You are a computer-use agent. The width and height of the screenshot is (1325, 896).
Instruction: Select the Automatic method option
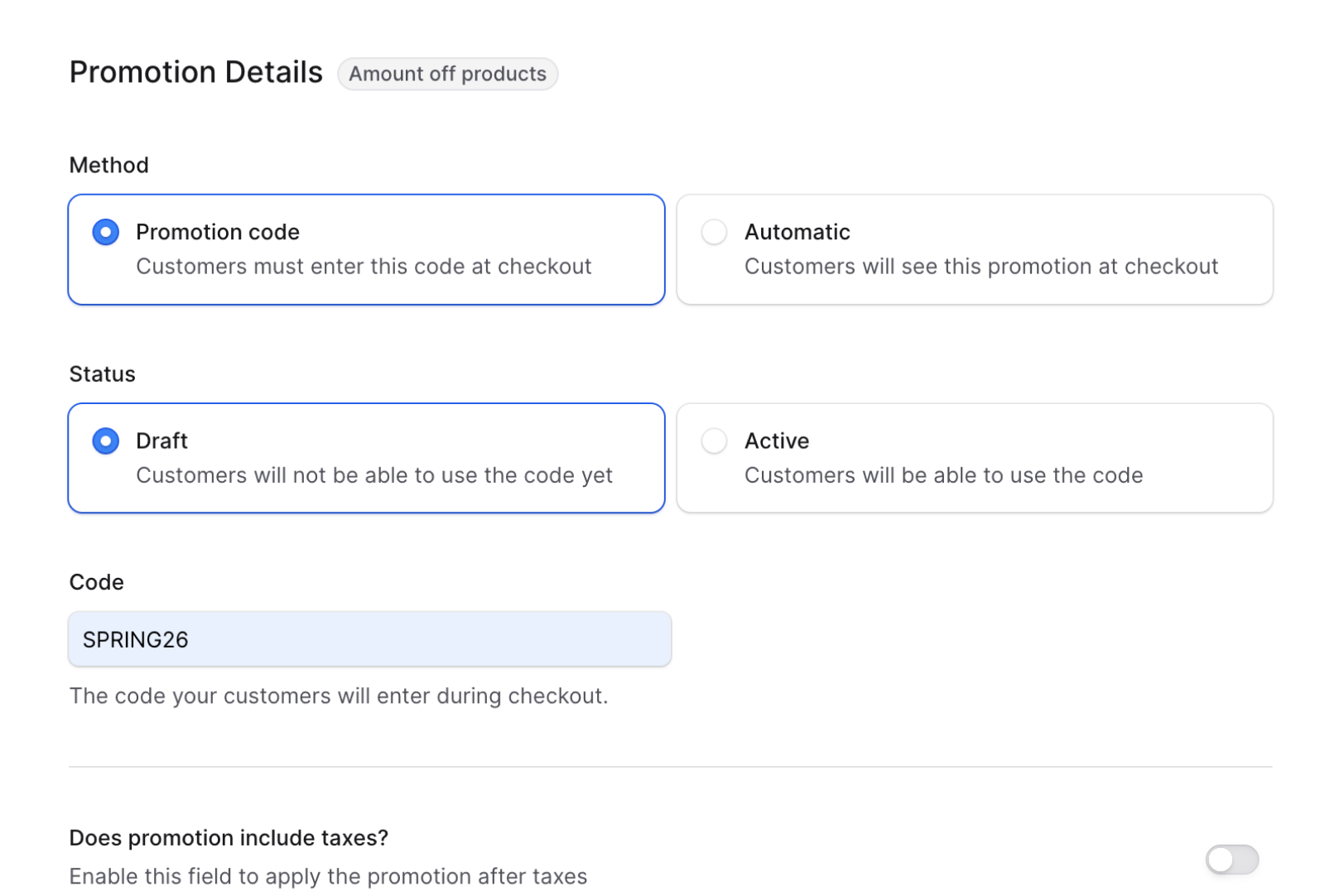[713, 233]
